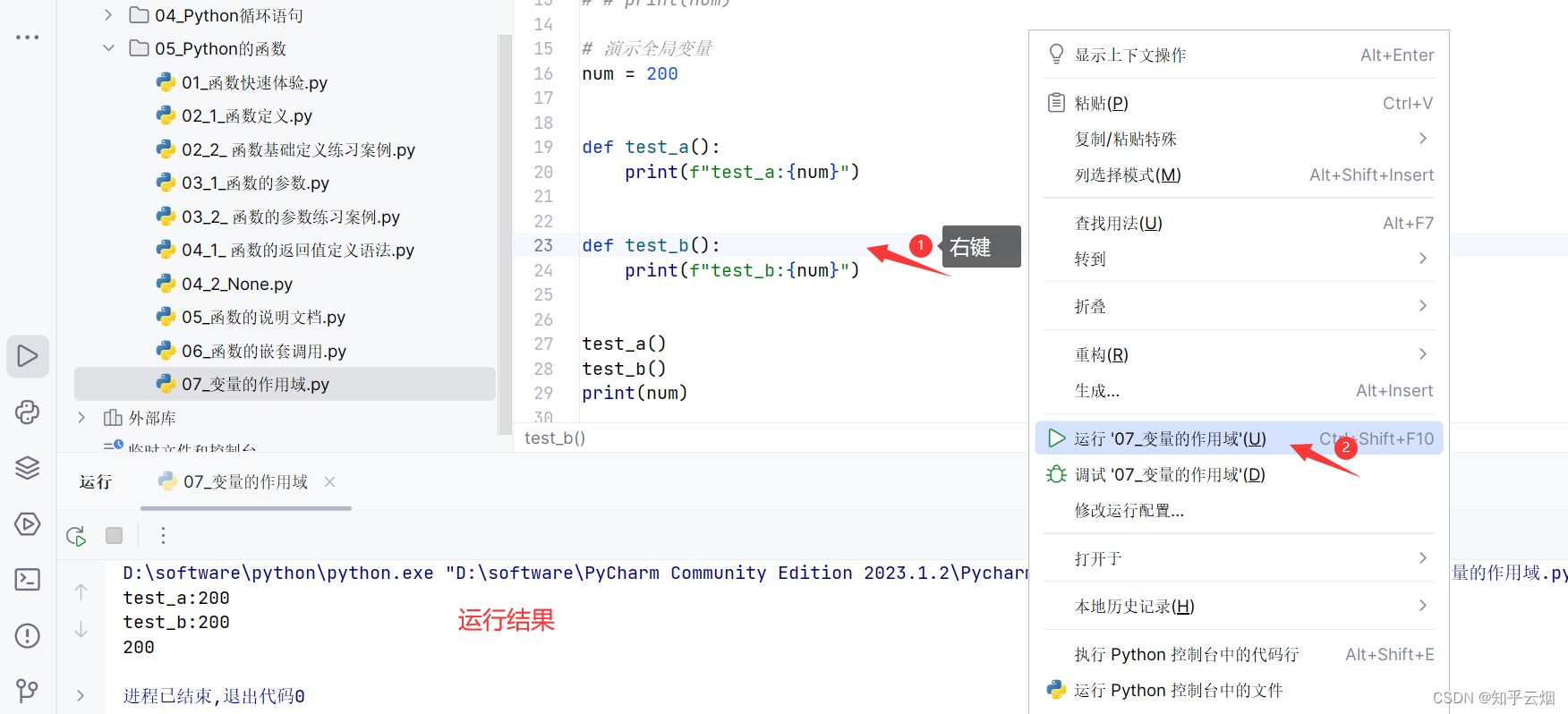The image size is (1568, 714).
Task: Expand the 转到 submenu arrow
Action: pyautogui.click(x=1423, y=259)
